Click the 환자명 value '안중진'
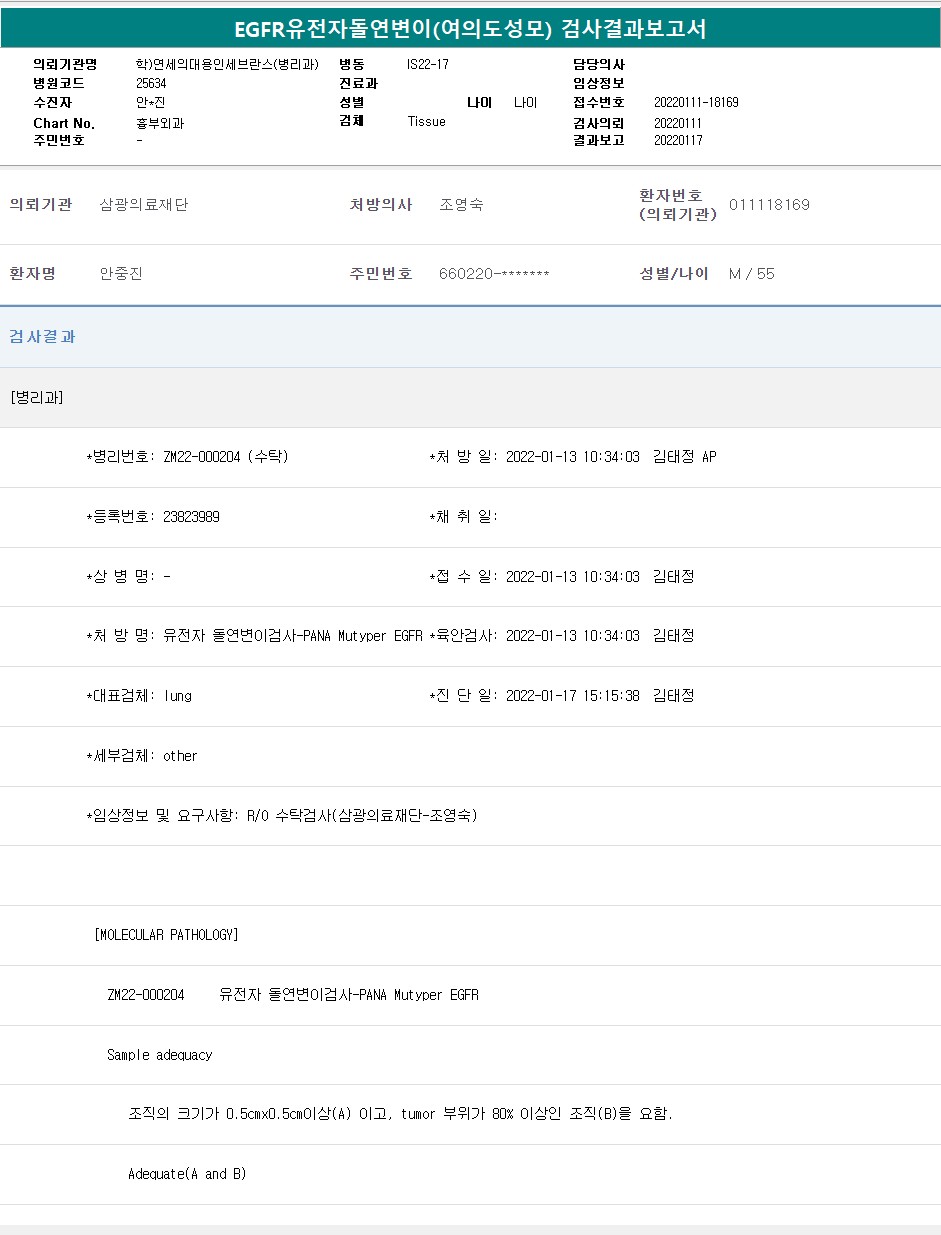The image size is (941, 1235). (121, 274)
